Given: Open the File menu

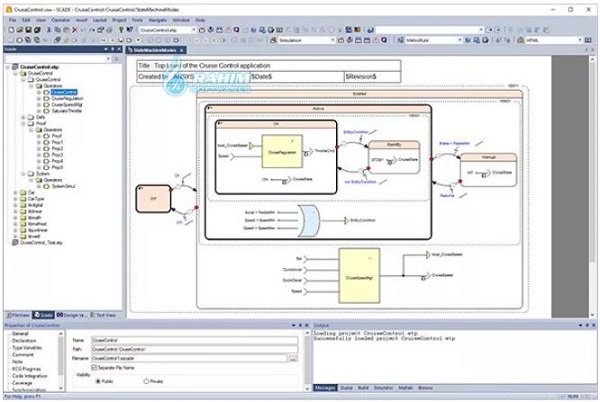Looking at the screenshot, I should coord(13,20).
